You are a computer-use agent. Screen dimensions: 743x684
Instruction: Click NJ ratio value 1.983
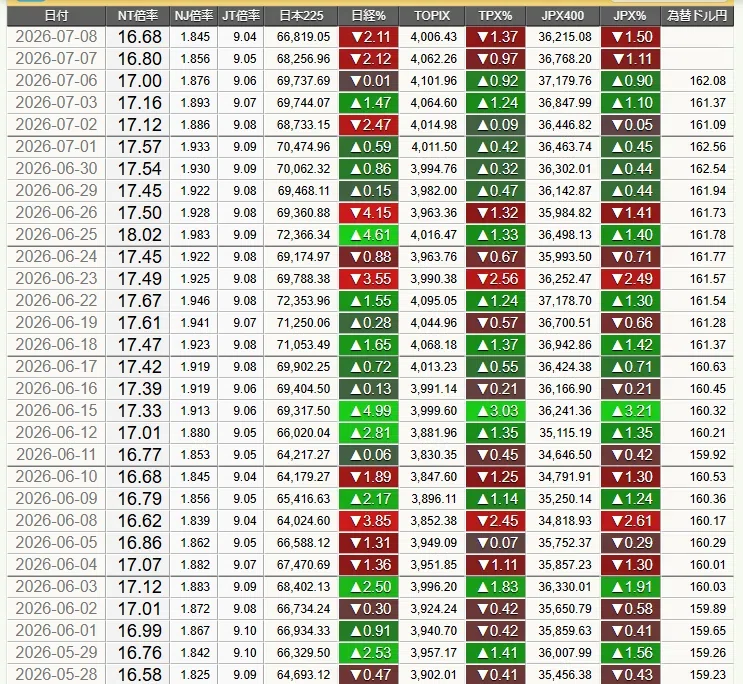[x=195, y=235]
